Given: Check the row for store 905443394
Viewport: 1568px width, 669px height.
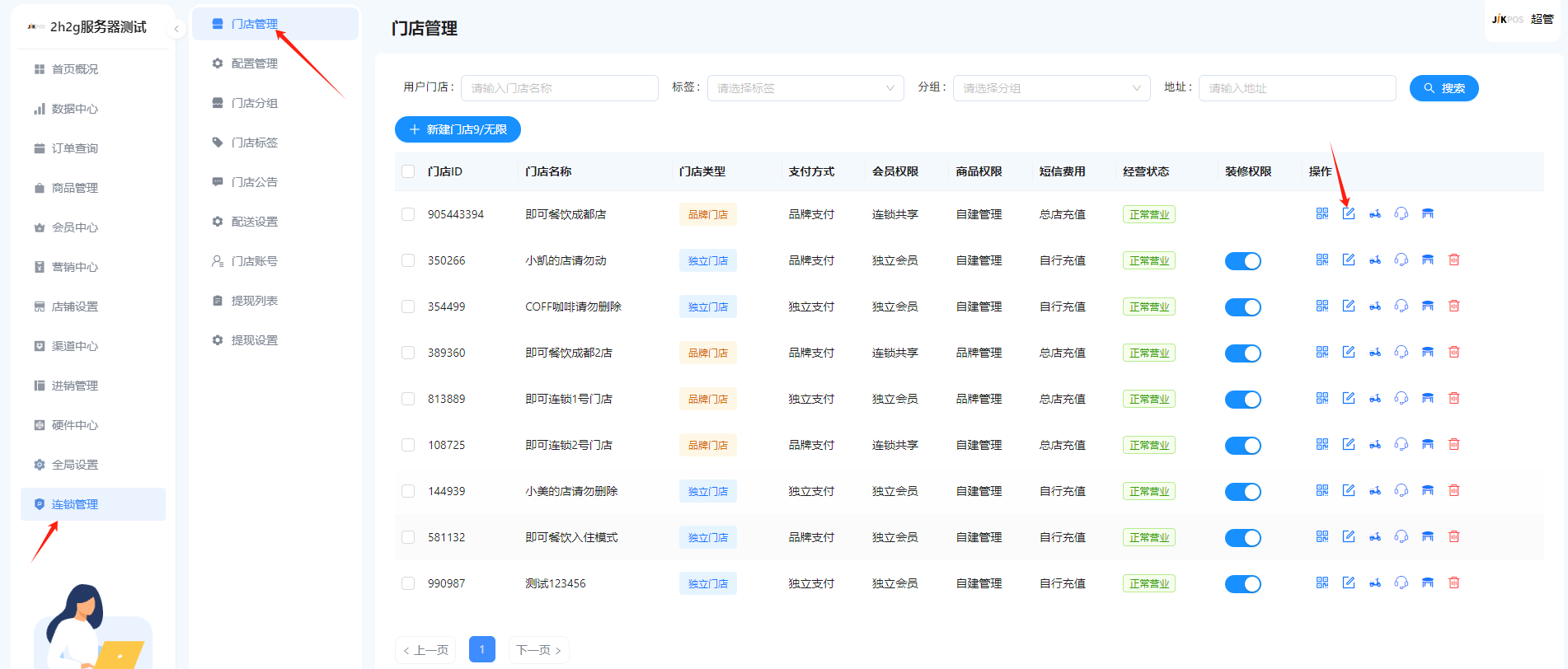Looking at the screenshot, I should (408, 214).
